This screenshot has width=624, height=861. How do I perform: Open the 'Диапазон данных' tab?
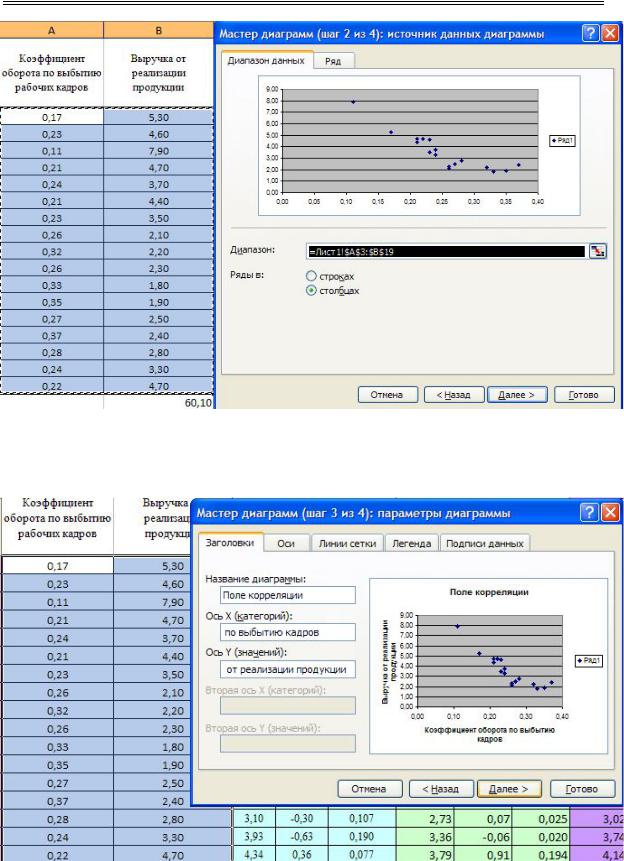pyautogui.click(x=266, y=60)
